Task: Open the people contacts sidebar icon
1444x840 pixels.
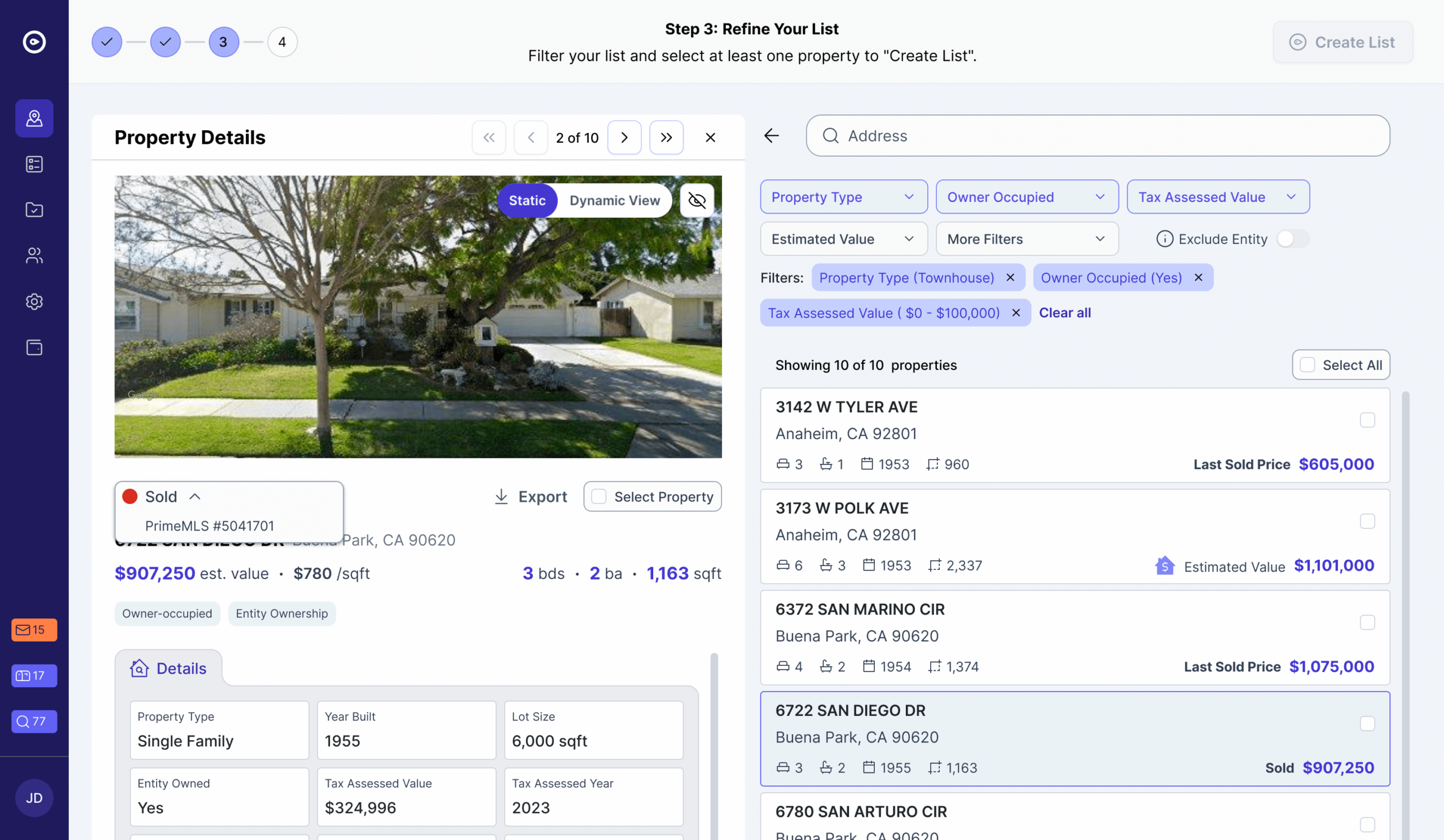Action: (34, 255)
